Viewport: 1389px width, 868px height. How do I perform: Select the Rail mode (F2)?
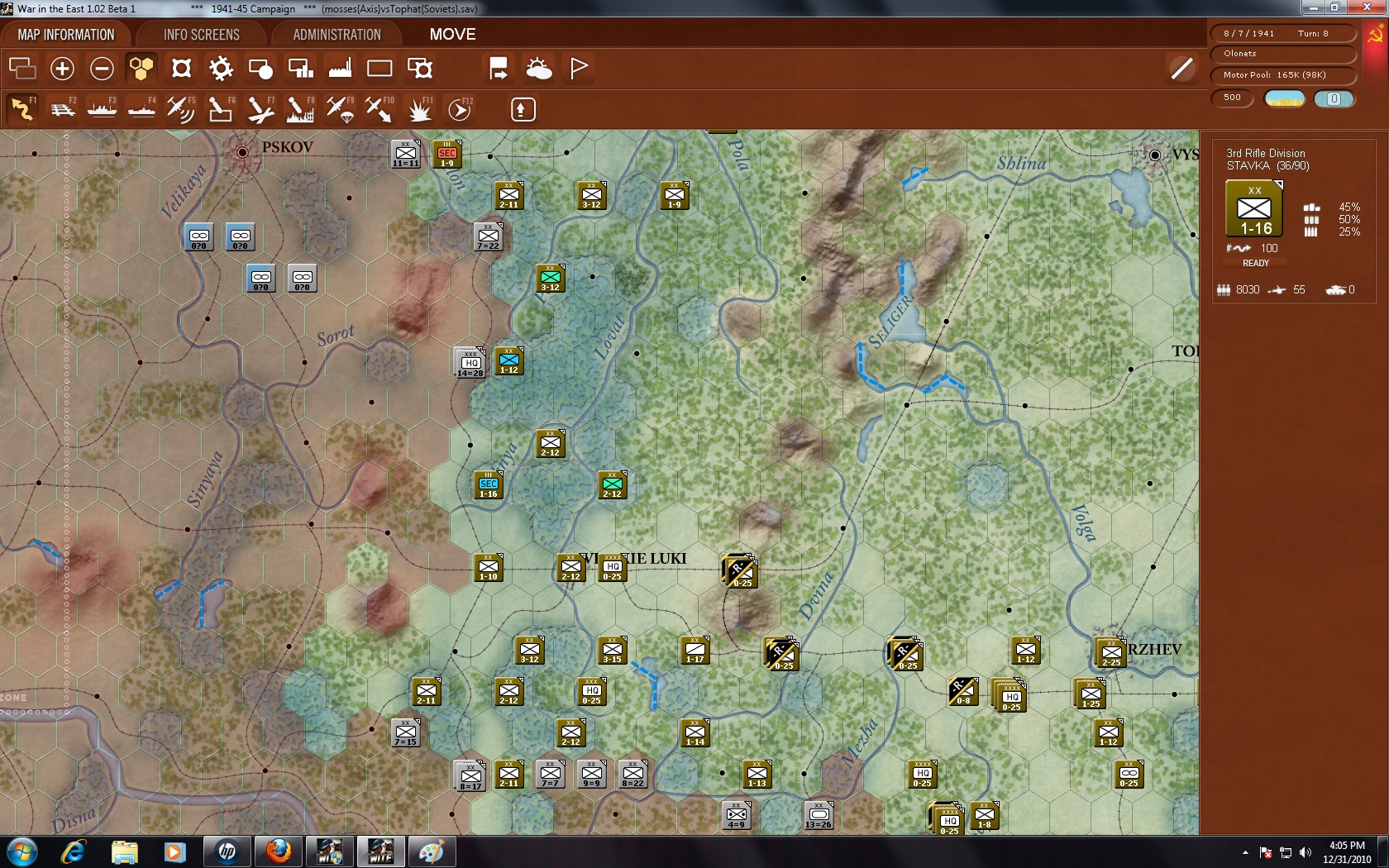pyautogui.click(x=63, y=108)
